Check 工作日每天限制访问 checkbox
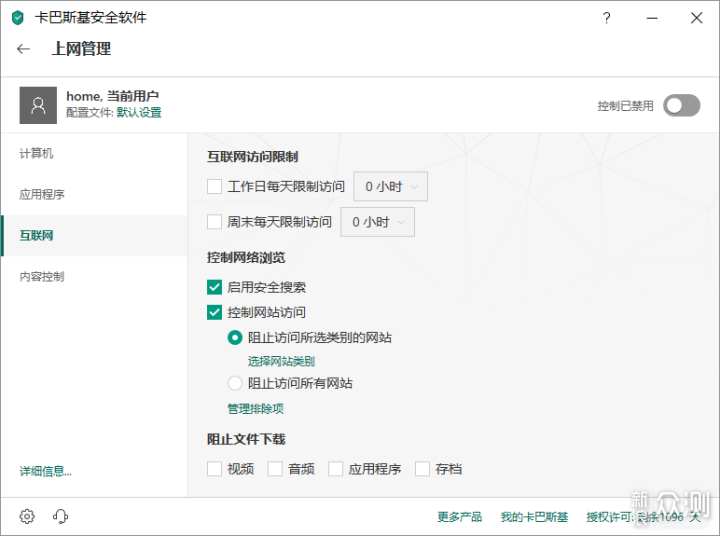 coord(214,186)
